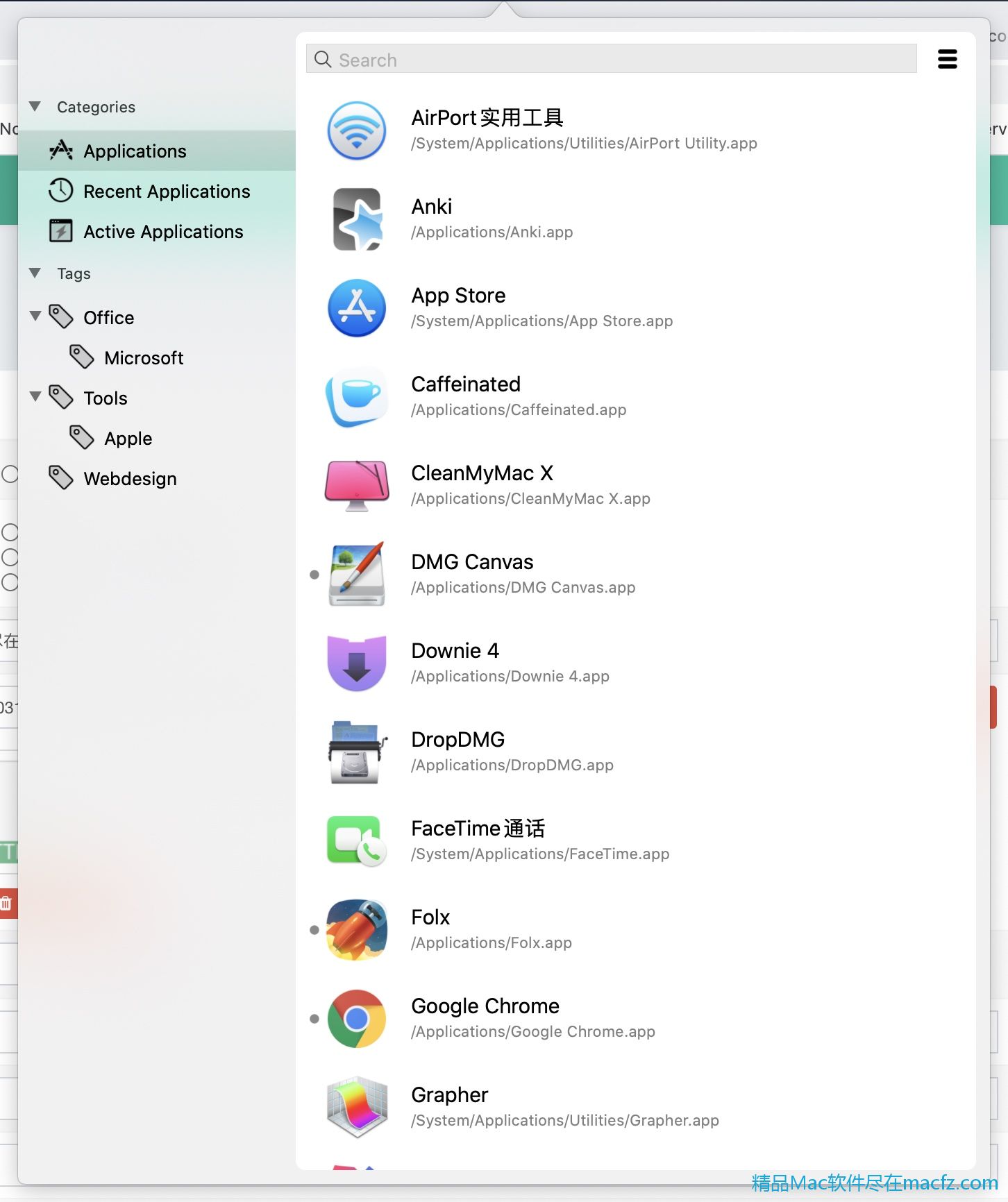Screen dimensions: 1008x1202
Task: Click the running-app dot beside Folx
Action: pyautogui.click(x=314, y=930)
